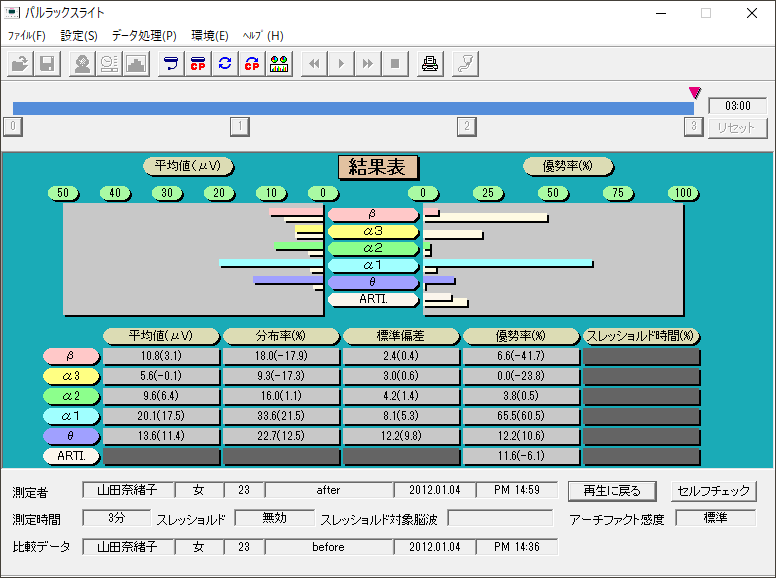Click the empty スレッショルド対象脳波 field

coord(500,518)
